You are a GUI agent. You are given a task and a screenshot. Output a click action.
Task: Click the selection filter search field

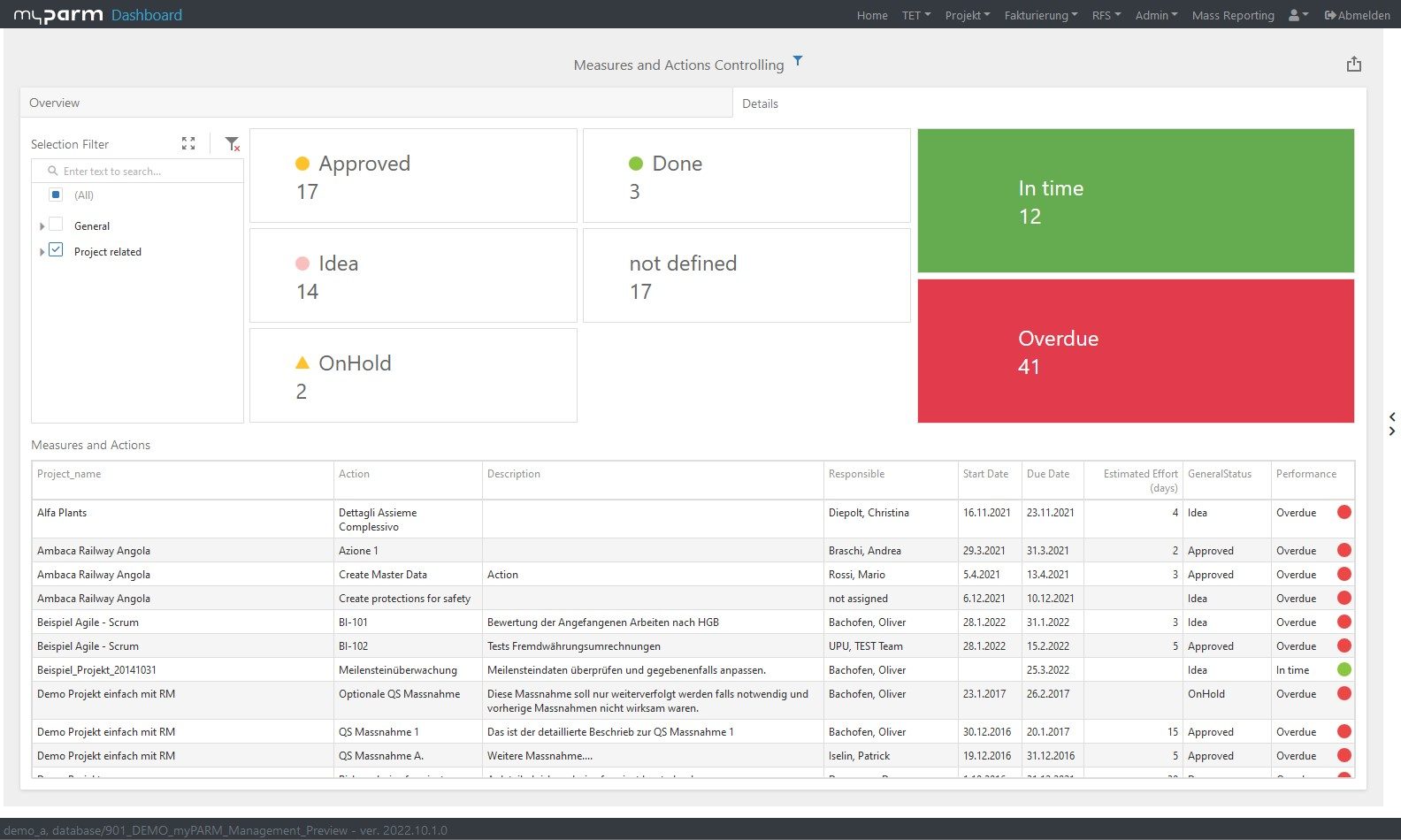click(x=142, y=172)
